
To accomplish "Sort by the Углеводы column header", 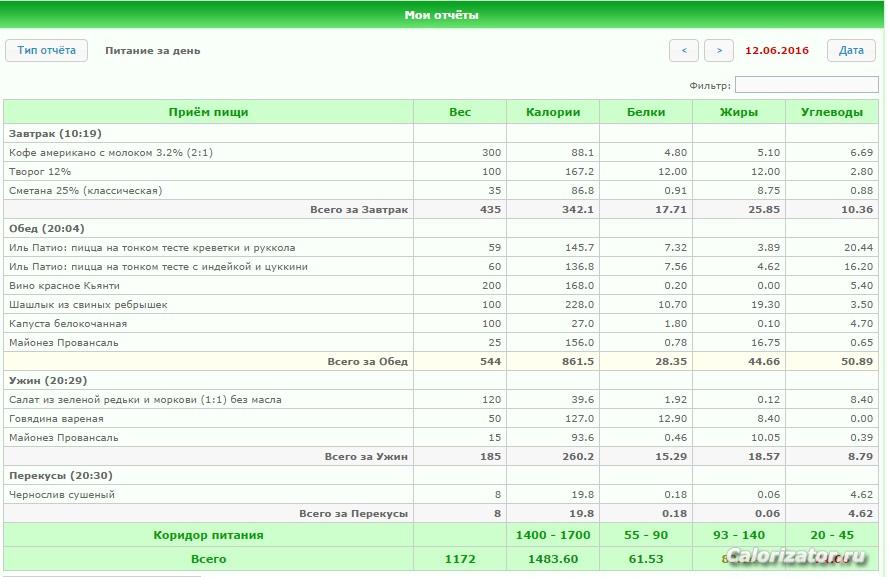I will (832, 112).
